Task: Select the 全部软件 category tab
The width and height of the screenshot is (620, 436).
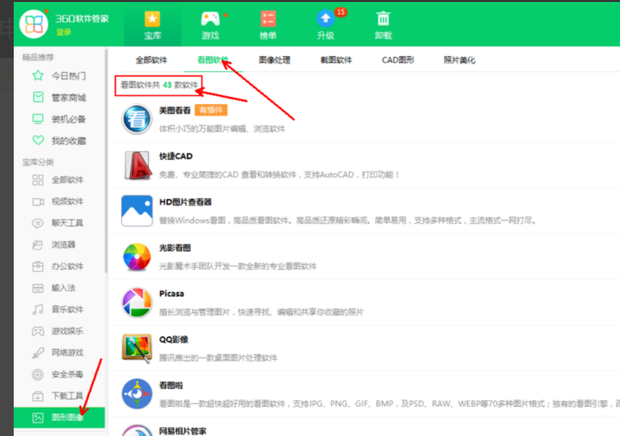Action: (151, 60)
